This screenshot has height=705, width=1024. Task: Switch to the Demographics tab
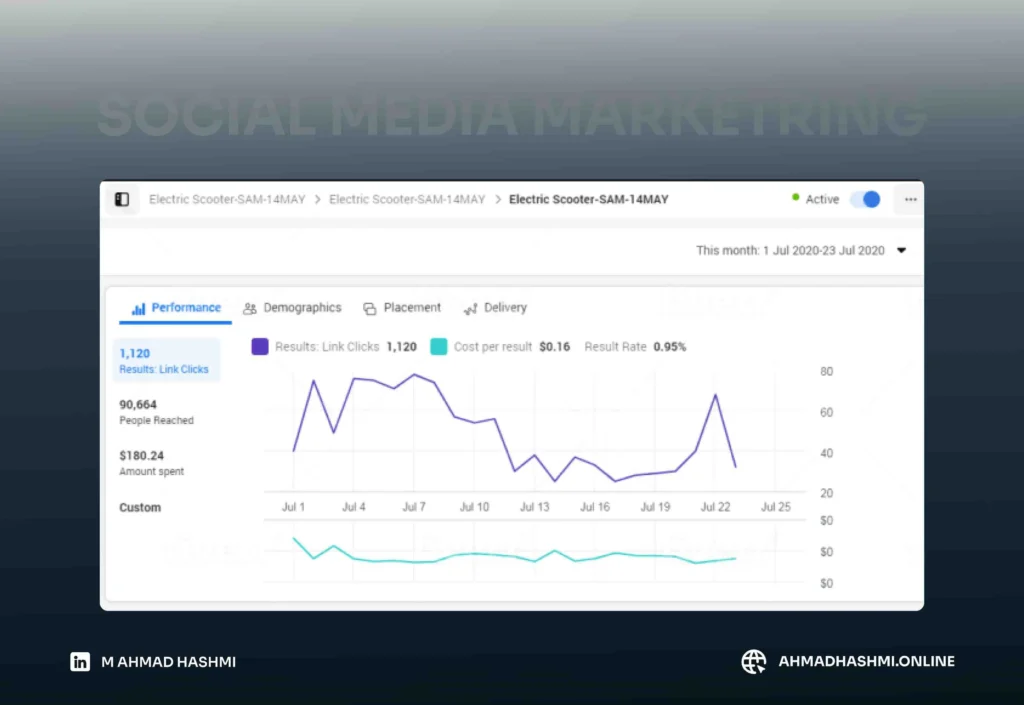301,308
